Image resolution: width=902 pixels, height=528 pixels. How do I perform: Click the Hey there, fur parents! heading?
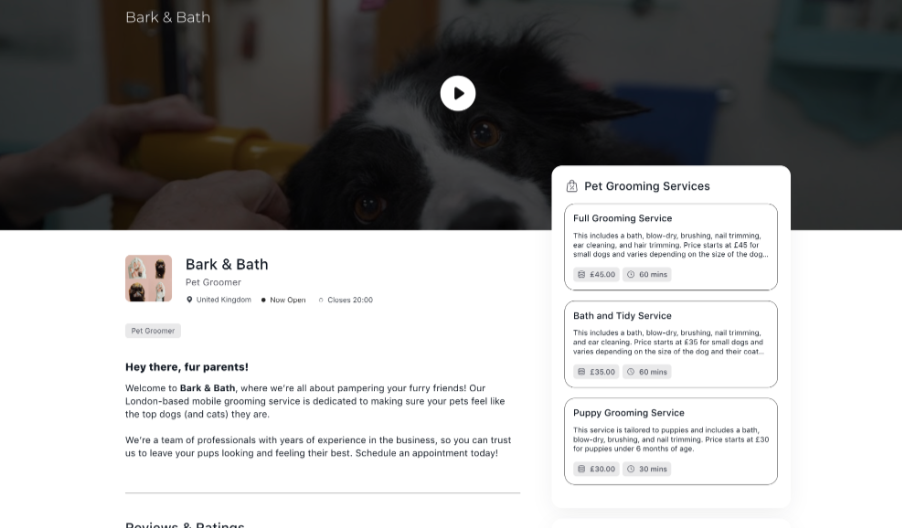point(187,367)
